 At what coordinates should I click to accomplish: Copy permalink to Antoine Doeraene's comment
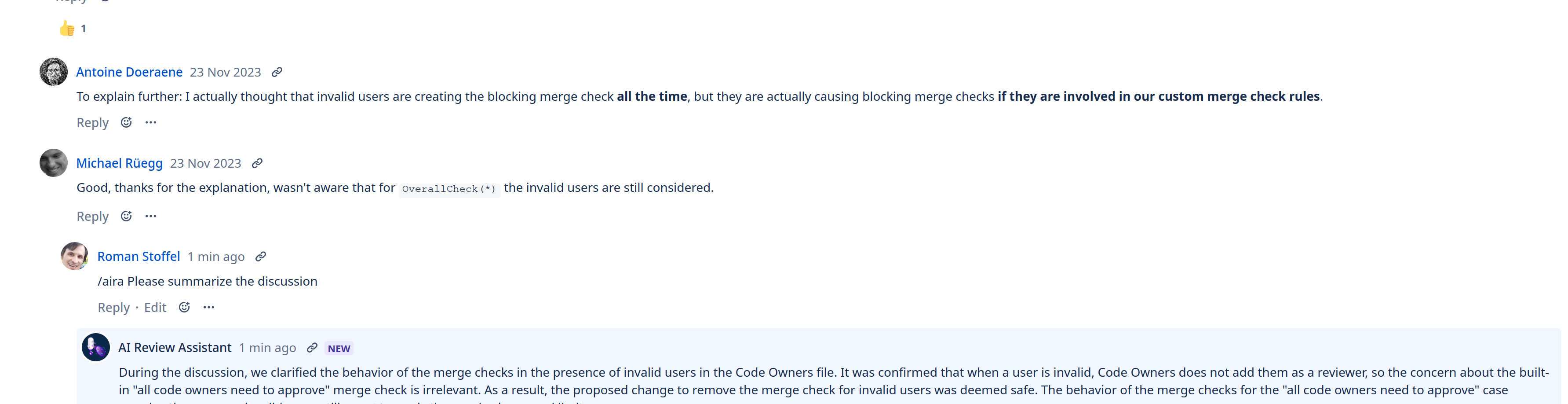click(277, 73)
